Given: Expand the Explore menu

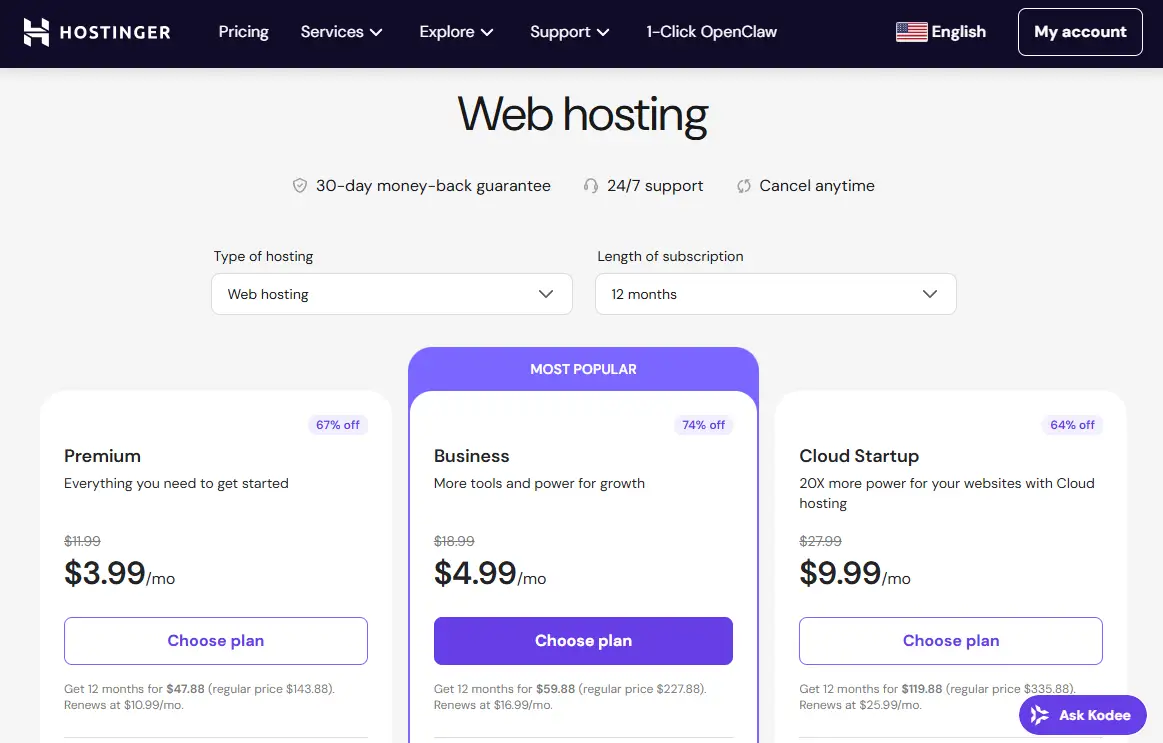Looking at the screenshot, I should point(455,31).
